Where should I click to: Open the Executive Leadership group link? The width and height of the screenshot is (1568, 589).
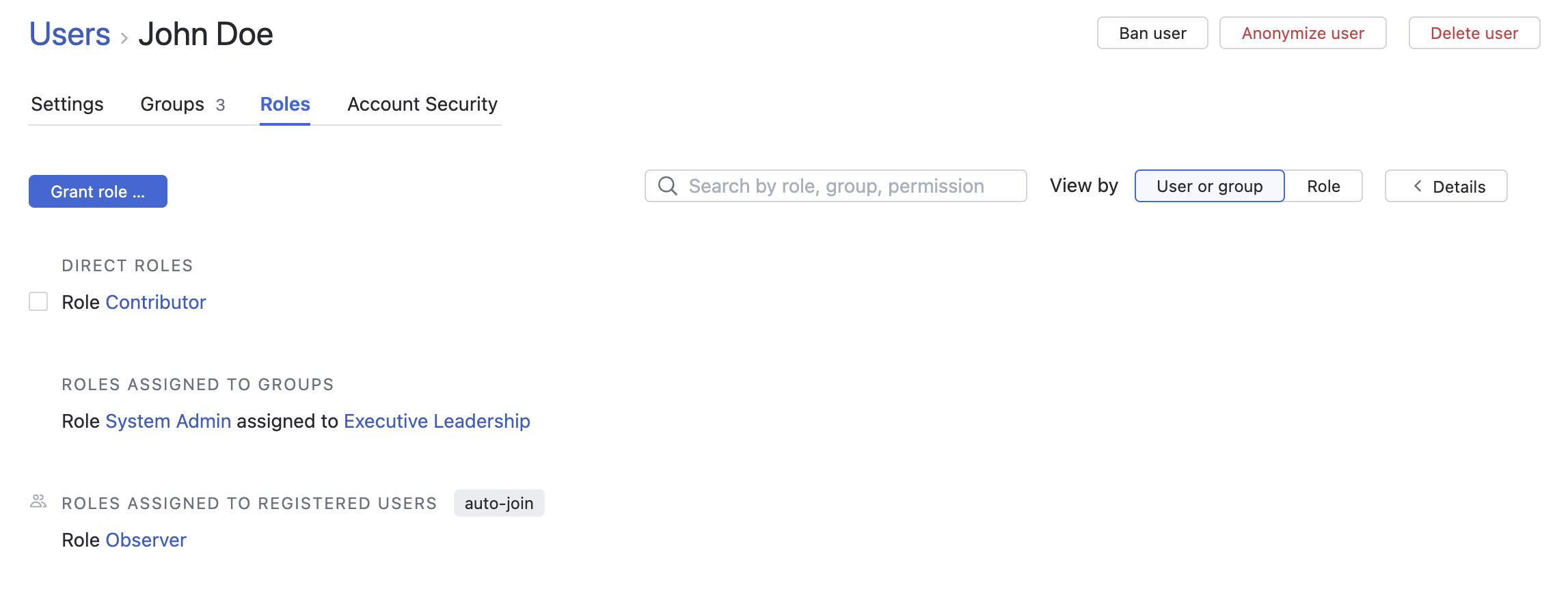tap(437, 421)
